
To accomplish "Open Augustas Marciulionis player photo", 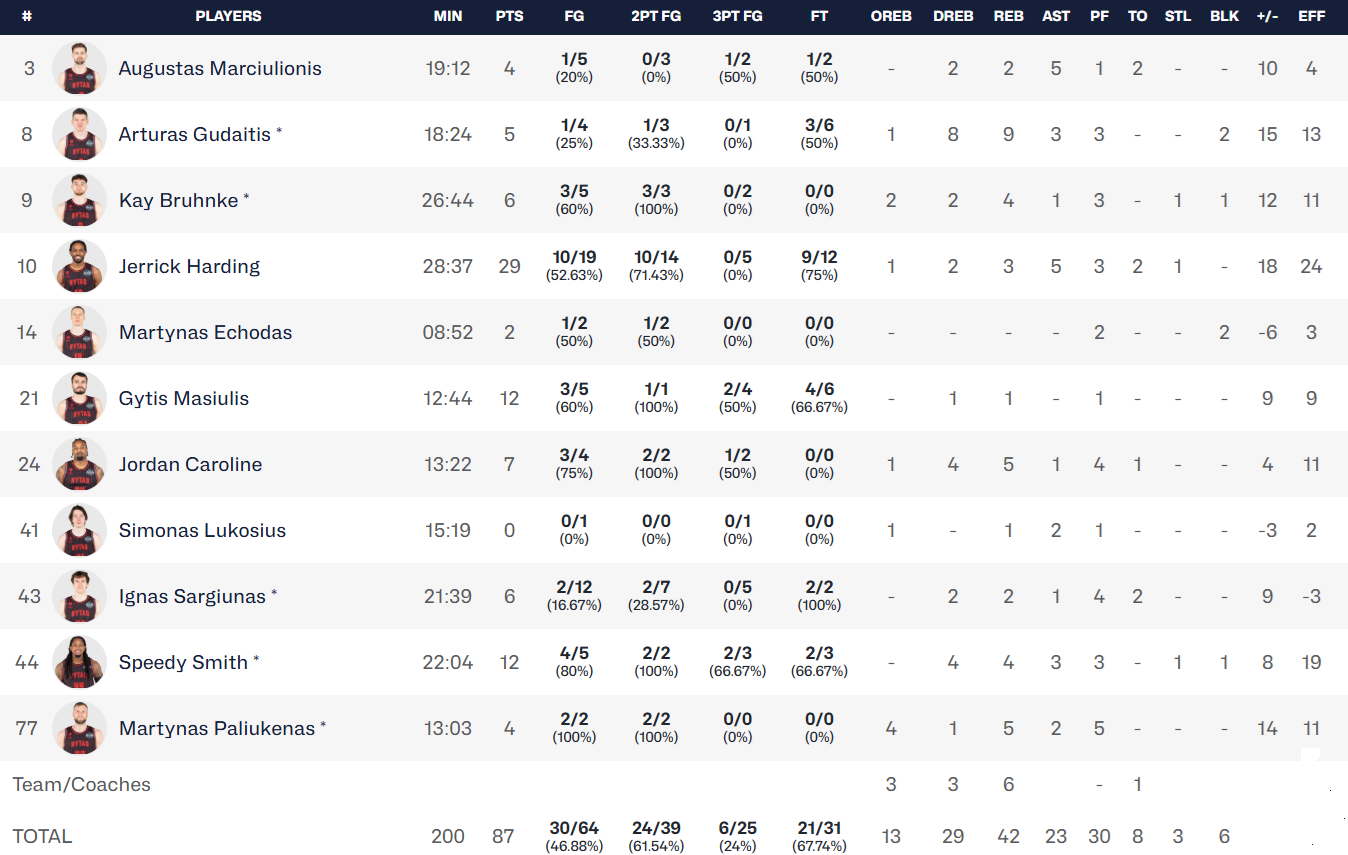I will tap(79, 68).
